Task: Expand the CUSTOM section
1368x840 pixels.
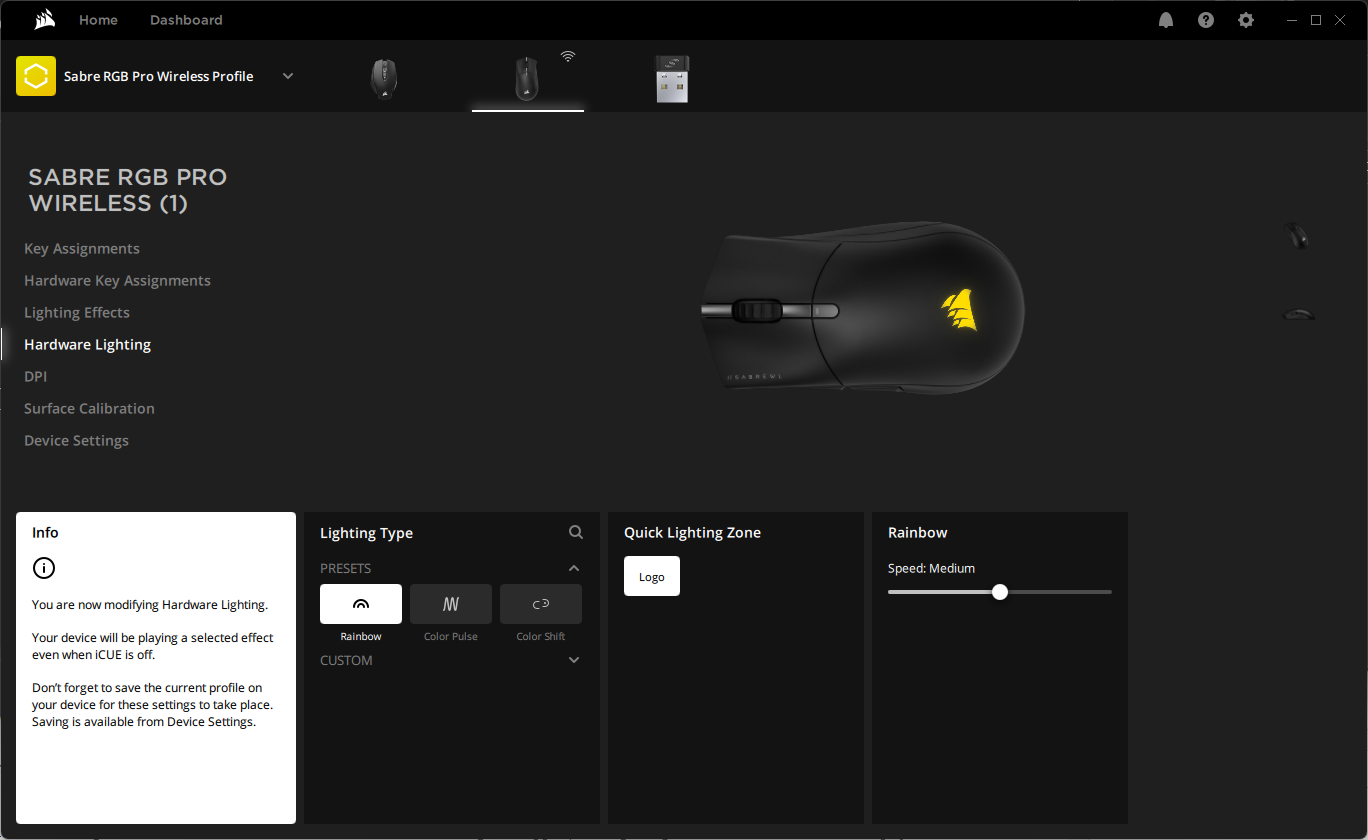Action: (574, 660)
